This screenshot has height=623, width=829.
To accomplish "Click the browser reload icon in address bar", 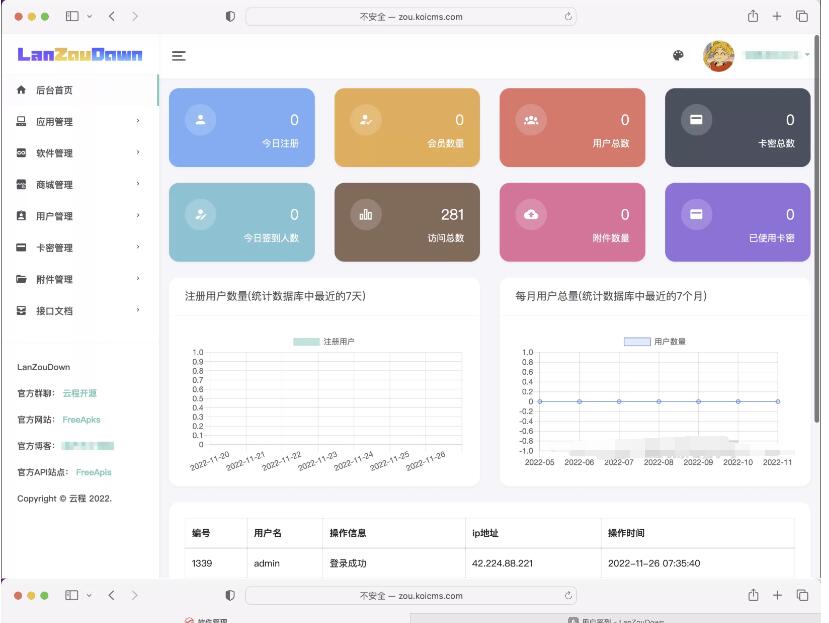I will pyautogui.click(x=566, y=16).
